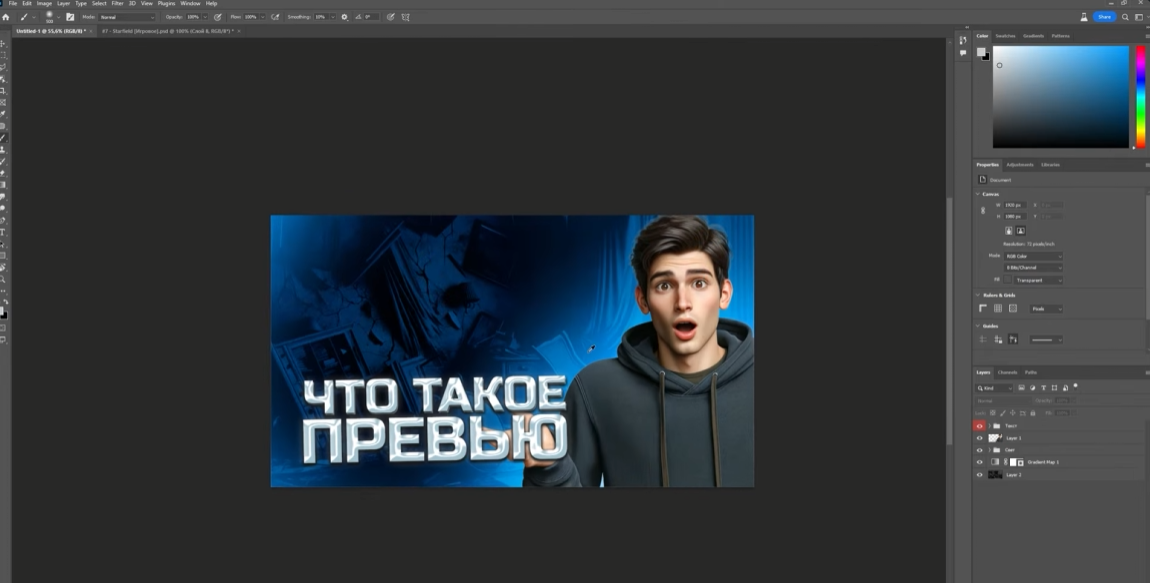Filter layers by shape layers icon
This screenshot has width=1150, height=583.
[x=1055, y=388]
